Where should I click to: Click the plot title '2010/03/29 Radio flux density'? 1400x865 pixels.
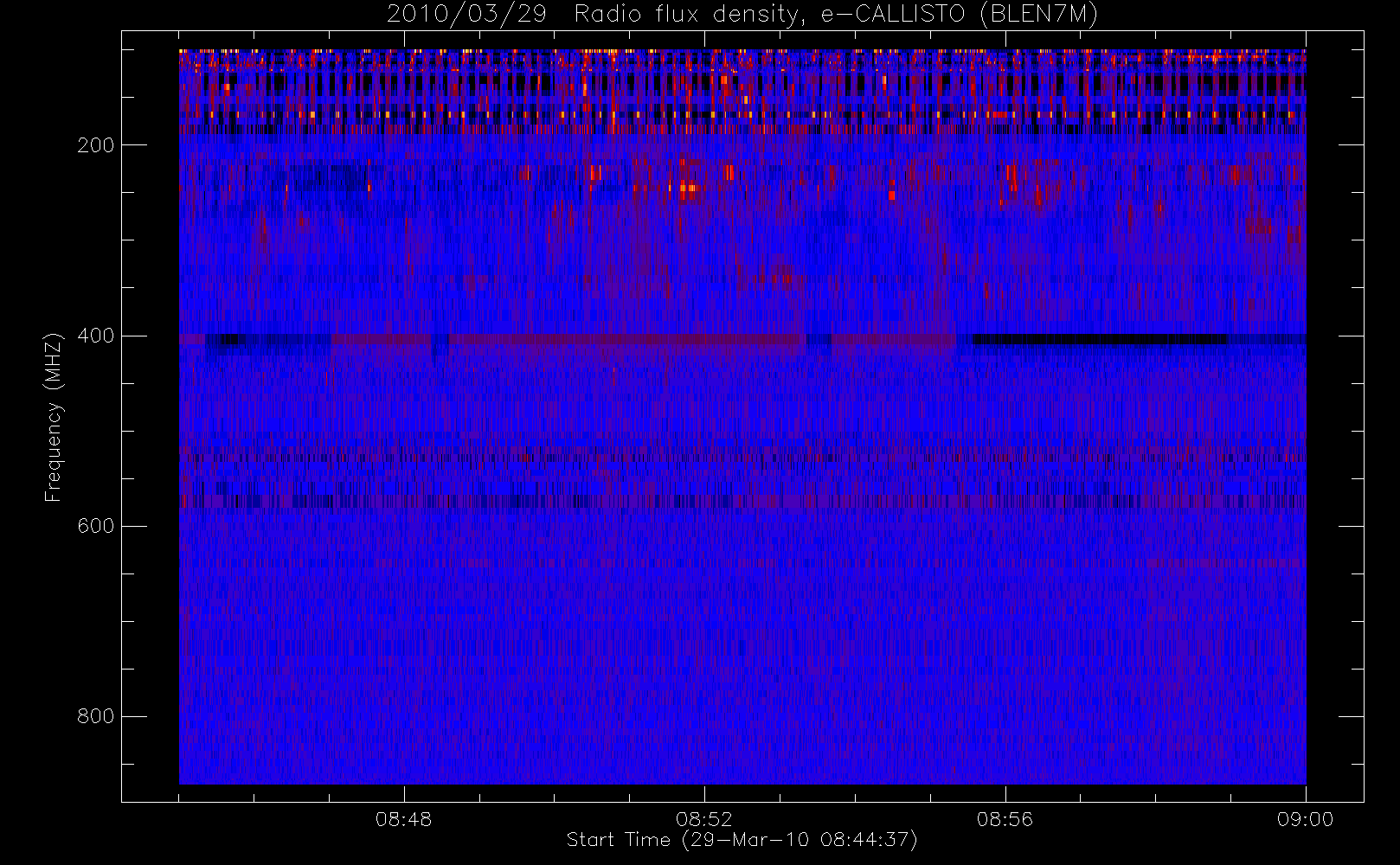742,15
